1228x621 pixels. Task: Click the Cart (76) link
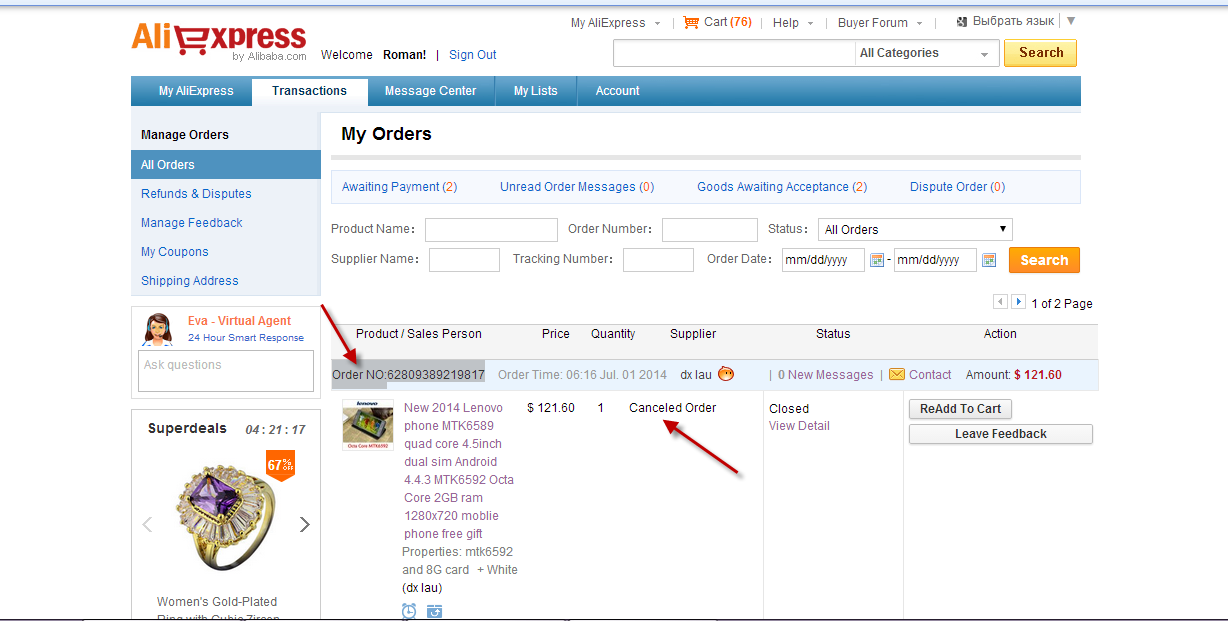coord(728,22)
